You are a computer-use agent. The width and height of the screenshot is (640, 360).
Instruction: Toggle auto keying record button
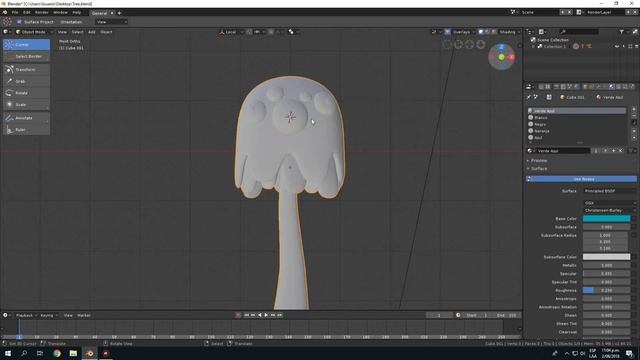coord(238,316)
